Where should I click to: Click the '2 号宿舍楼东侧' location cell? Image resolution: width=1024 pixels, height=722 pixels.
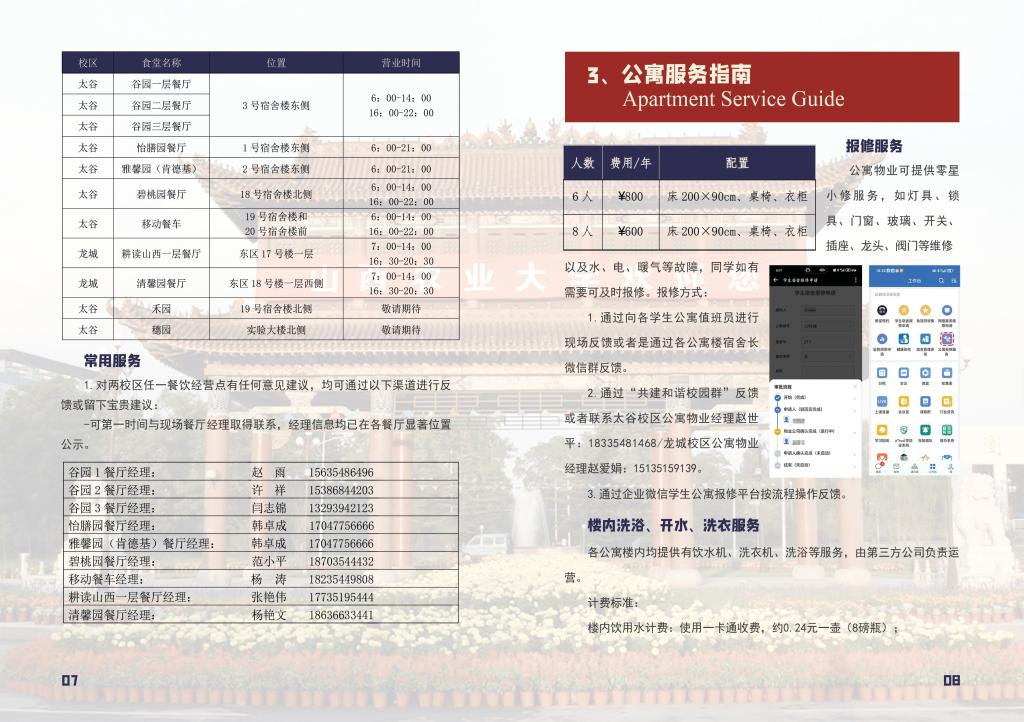[276, 169]
